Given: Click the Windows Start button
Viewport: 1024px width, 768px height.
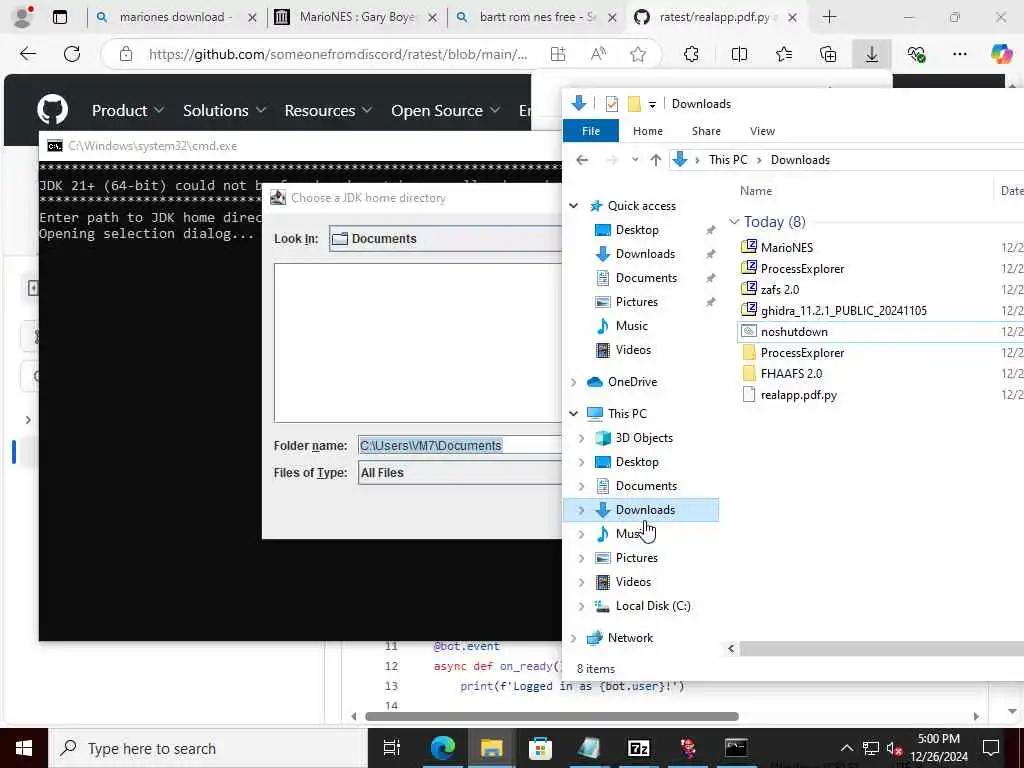Looking at the screenshot, I should [24, 748].
